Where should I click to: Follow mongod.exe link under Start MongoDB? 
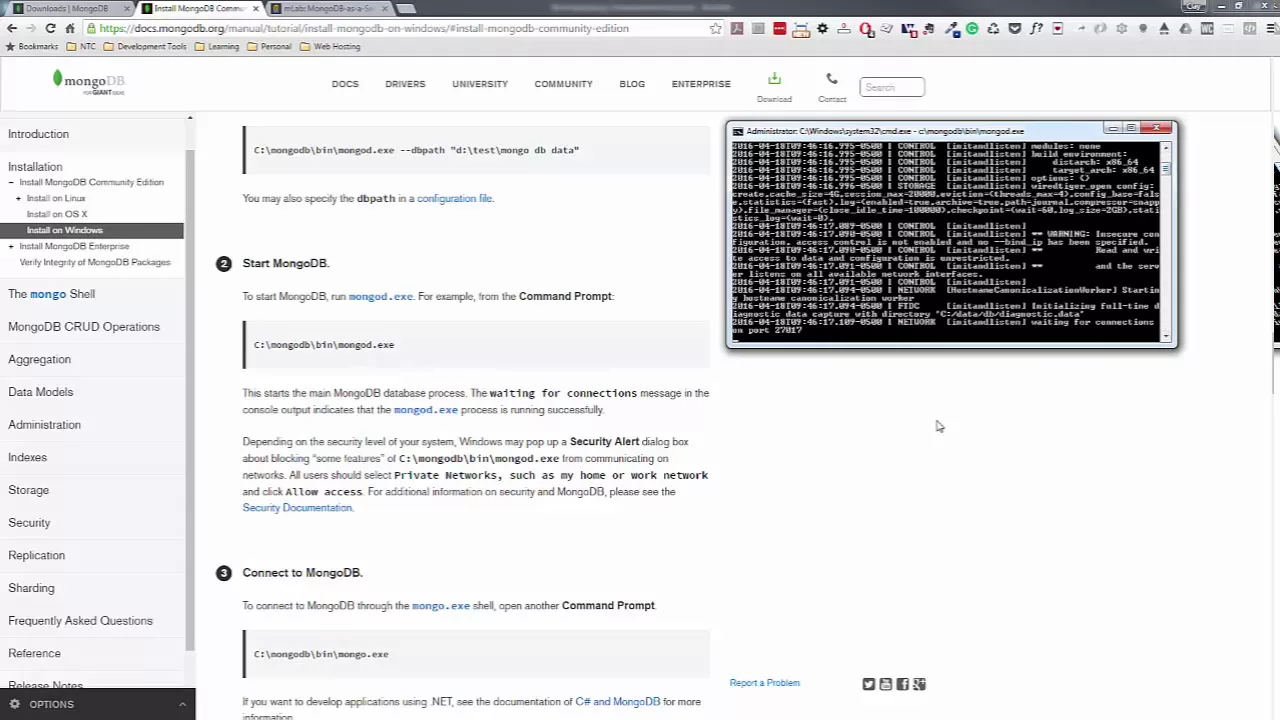[380, 296]
